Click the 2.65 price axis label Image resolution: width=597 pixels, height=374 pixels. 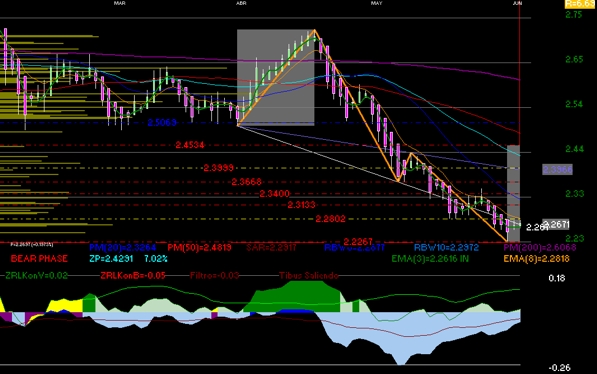pos(574,59)
